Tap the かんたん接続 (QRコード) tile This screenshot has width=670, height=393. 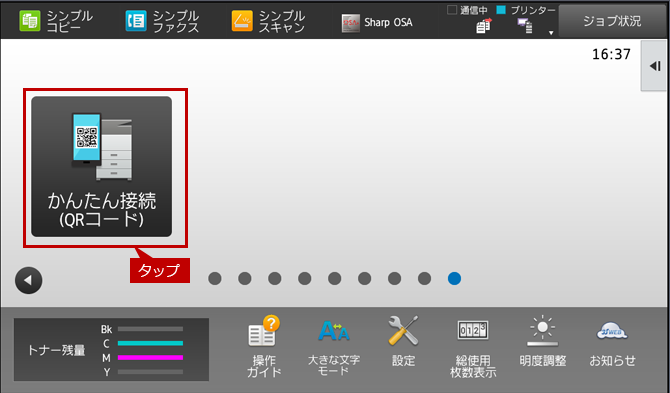pyautogui.click(x=102, y=167)
